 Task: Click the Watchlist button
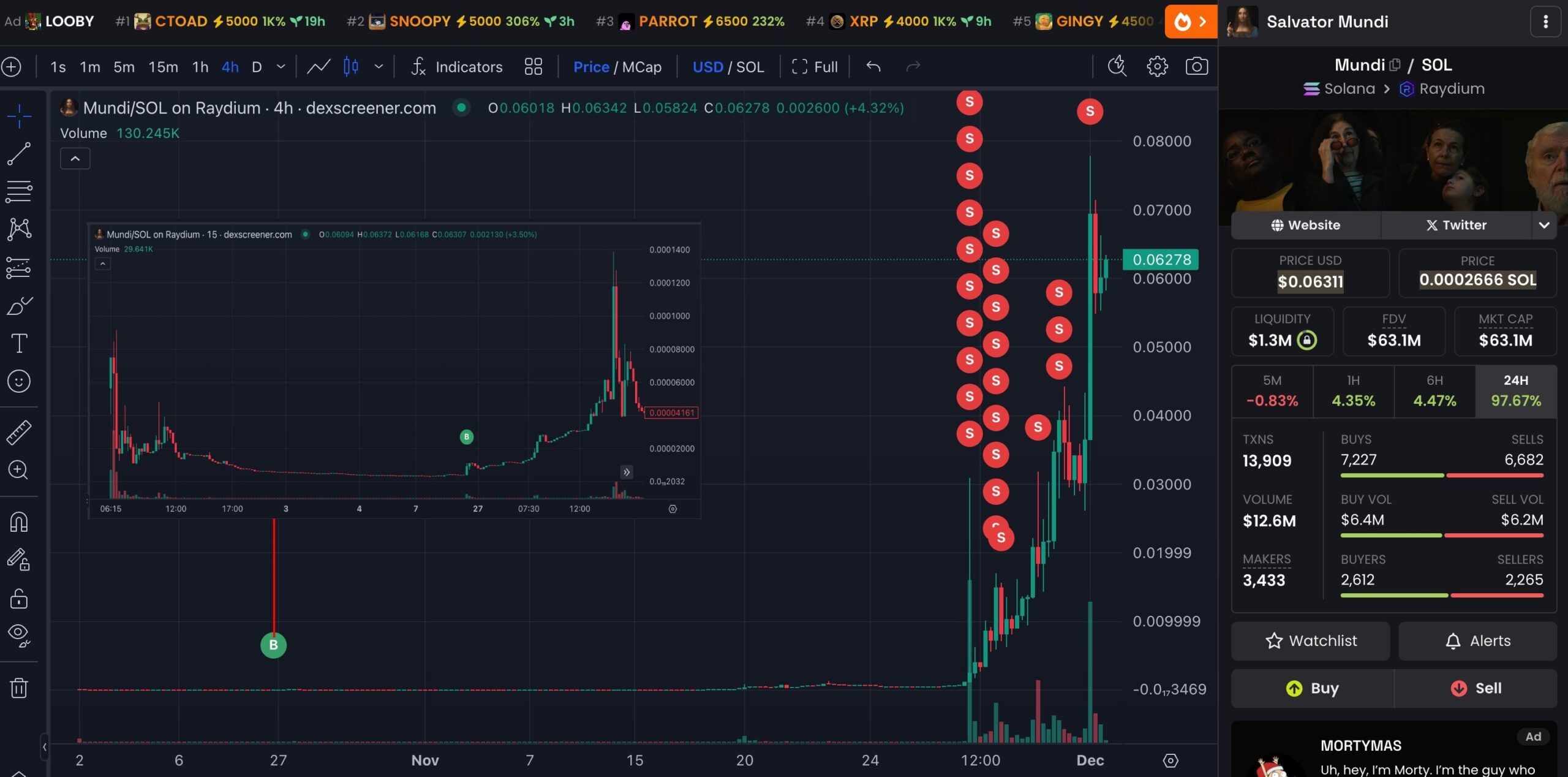(1310, 640)
